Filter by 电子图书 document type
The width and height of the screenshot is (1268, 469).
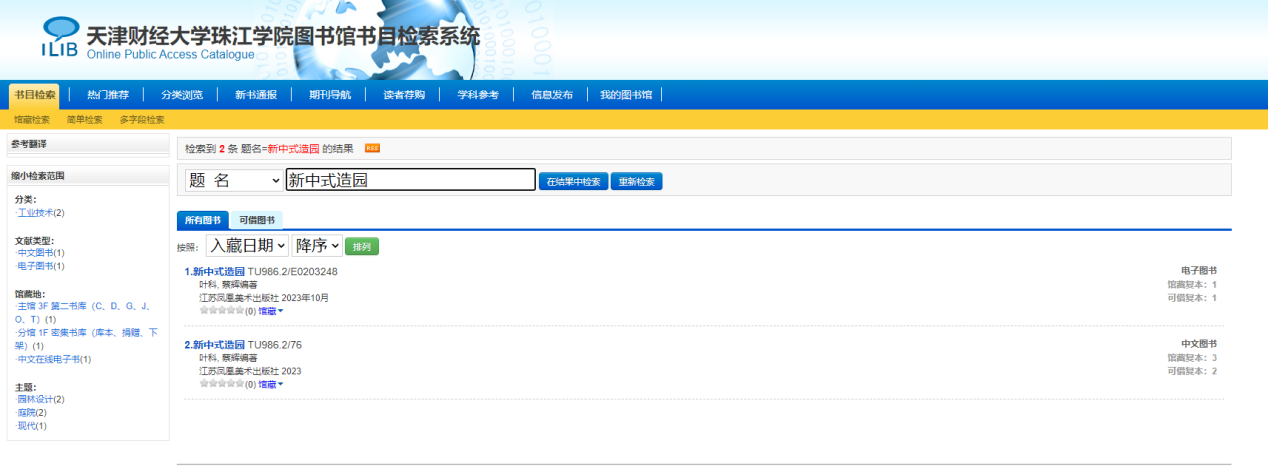point(36,266)
